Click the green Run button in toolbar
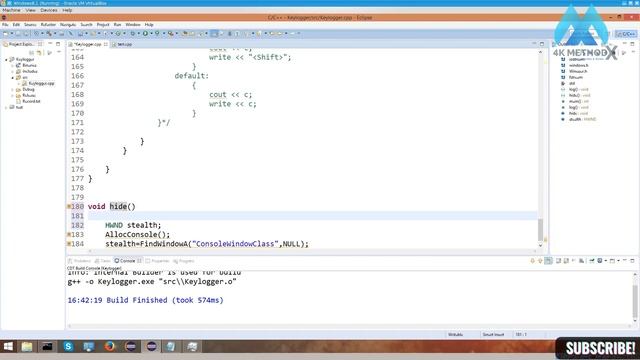Viewport: 640px width, 360px height. (x=145, y=33)
